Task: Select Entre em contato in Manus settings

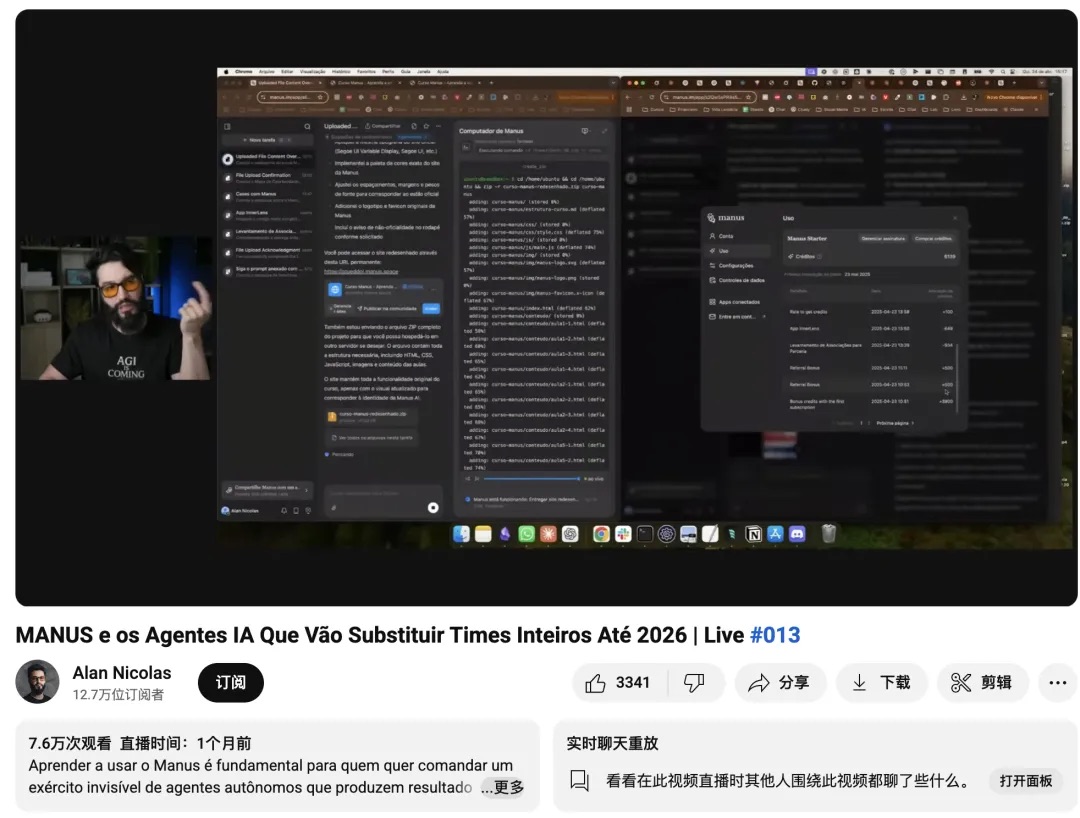Action: coord(739,317)
